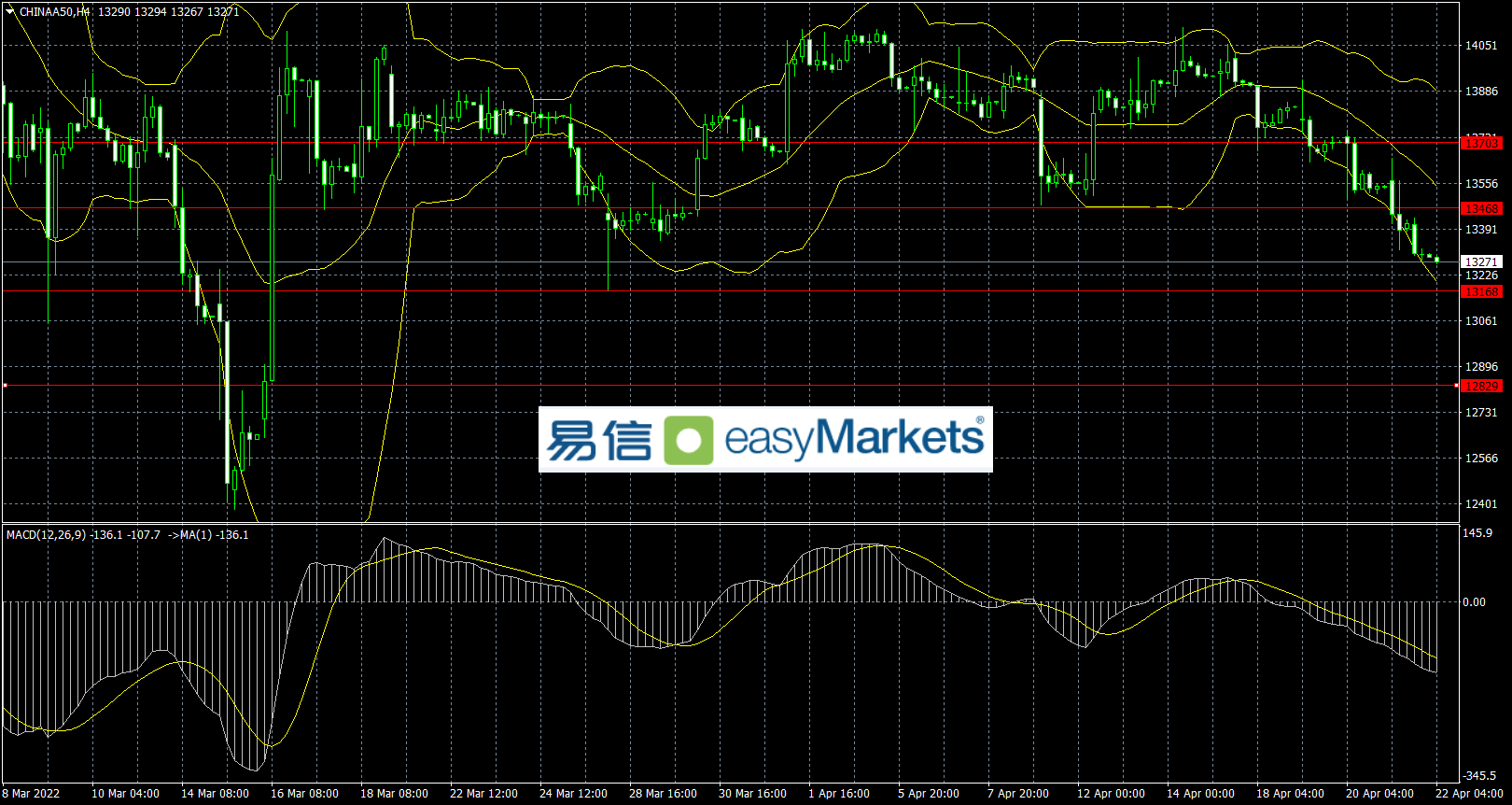This screenshot has height=805, width=1512.
Task: Select the 13886 price axis label
Action: (x=1481, y=92)
